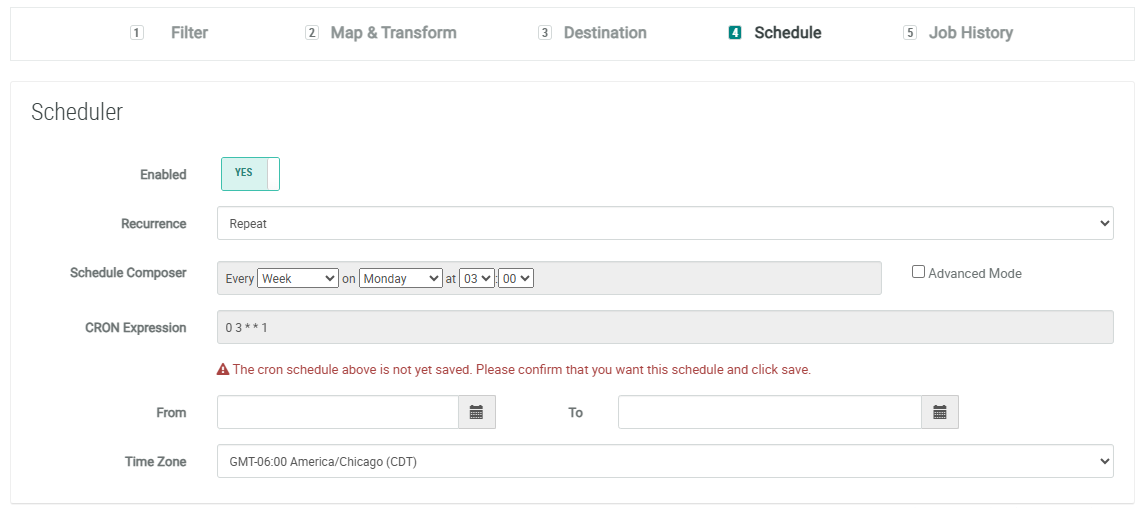Click the To date input field

(769, 412)
